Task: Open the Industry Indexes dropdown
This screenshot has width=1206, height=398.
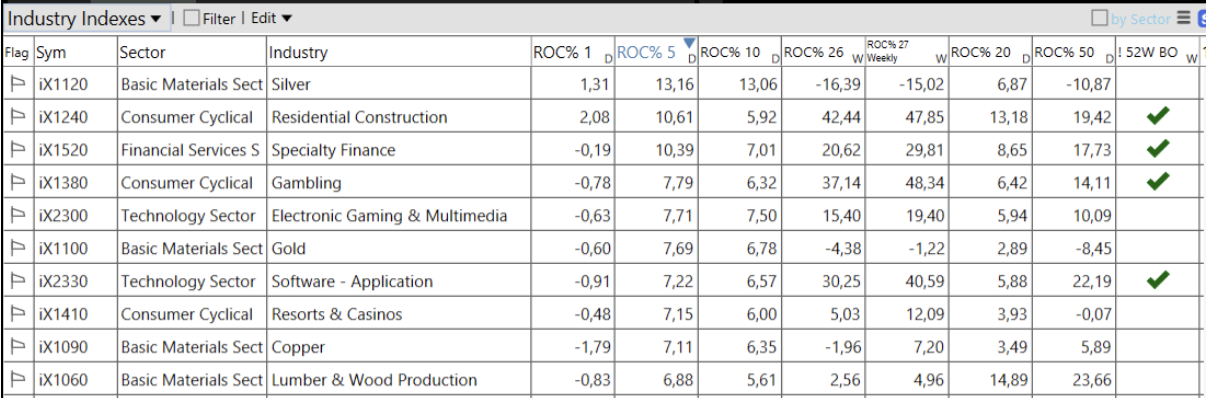Action: point(86,18)
